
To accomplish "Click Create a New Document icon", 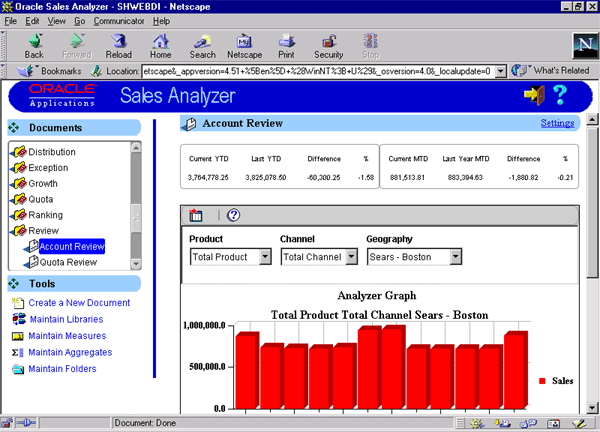I will 17,303.
